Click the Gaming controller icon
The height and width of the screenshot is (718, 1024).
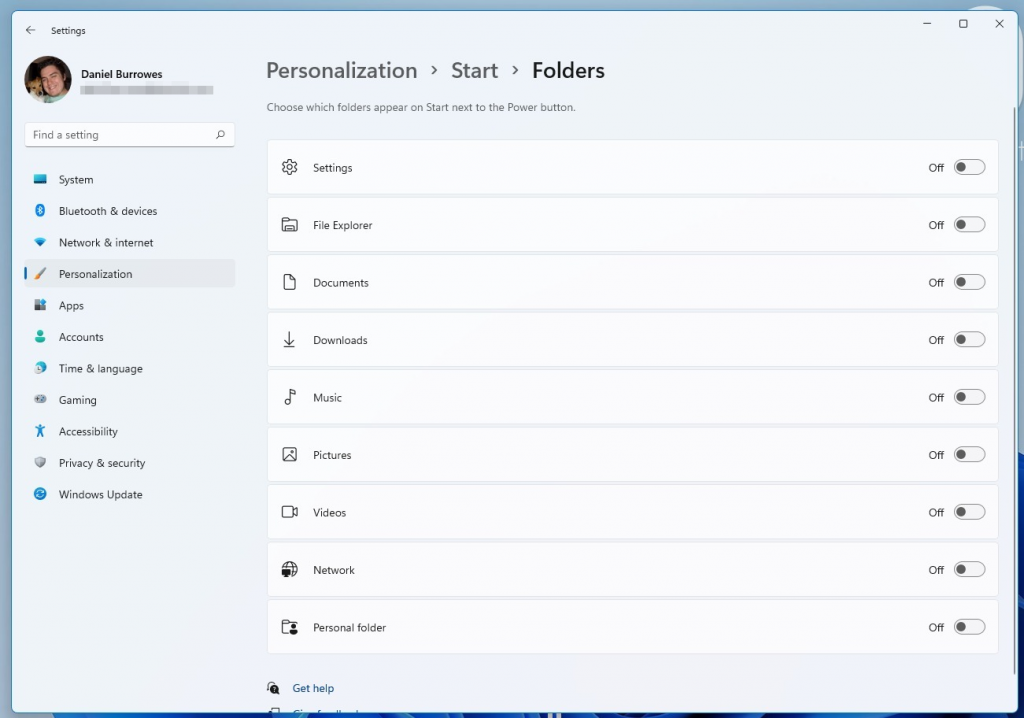[40, 399]
